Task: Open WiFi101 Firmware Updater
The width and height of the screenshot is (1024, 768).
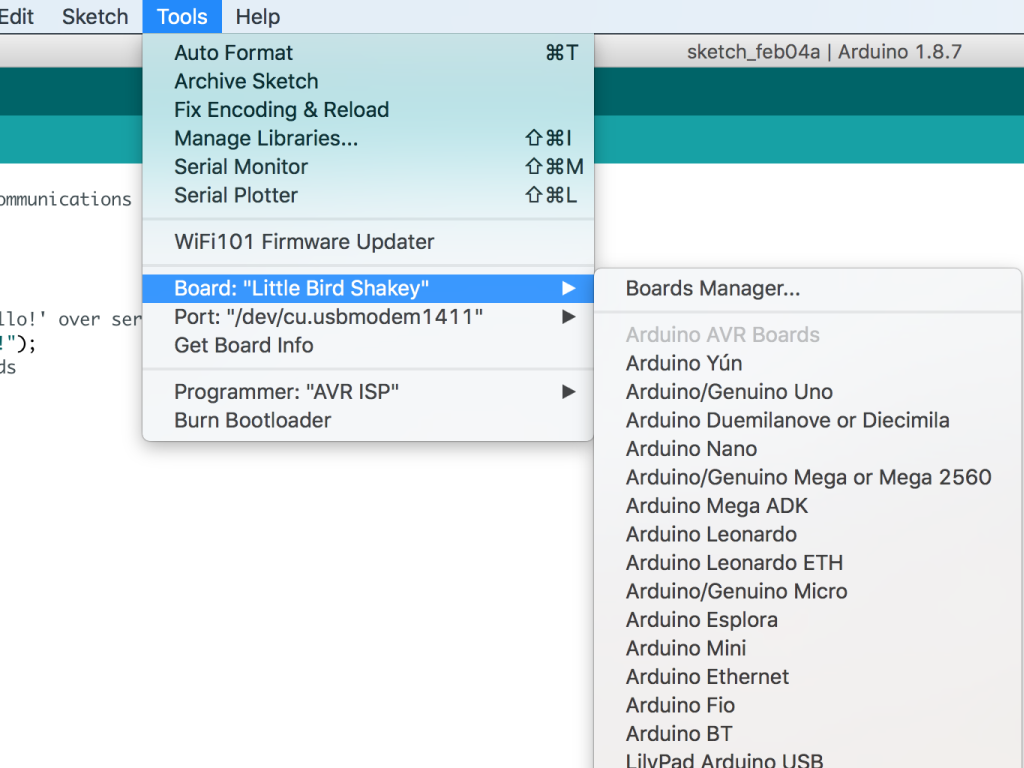Action: (x=368, y=242)
